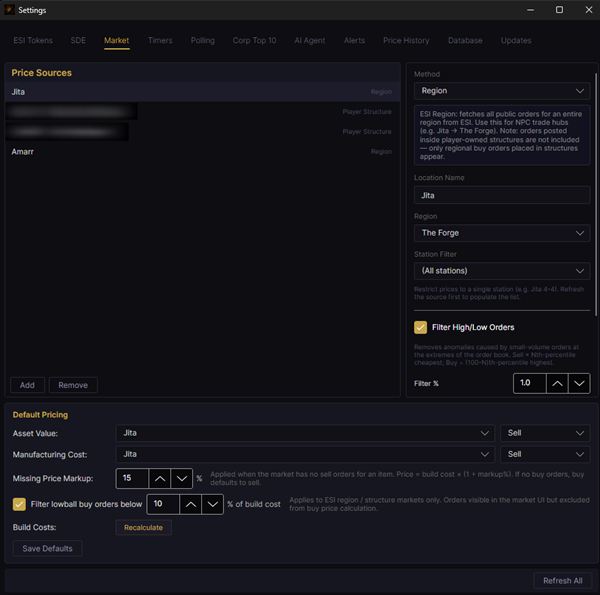Viewport: 600px width, 595px height.
Task: Close the Settings window
Action: [x=589, y=10]
